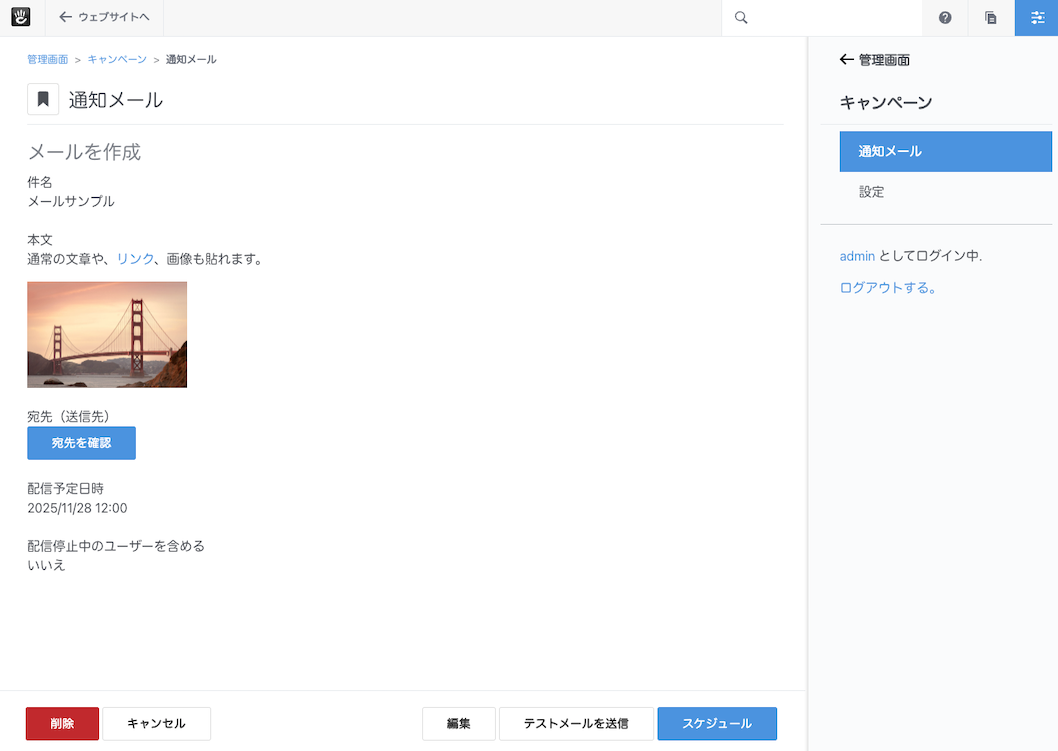Click the bookmark icon beside 通知メール title
The height and width of the screenshot is (751, 1058).
coord(43,100)
